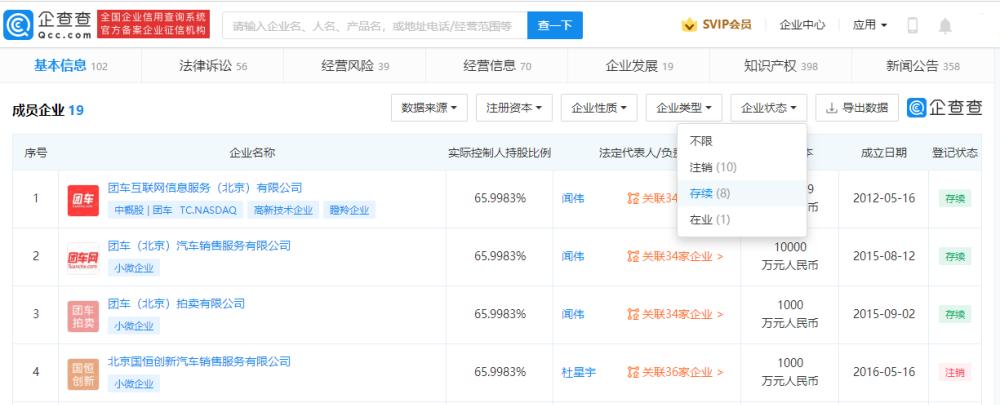This screenshot has width=1000, height=405.
Task: Click 闻伟 legal representative in row 3
Action: 573,314
